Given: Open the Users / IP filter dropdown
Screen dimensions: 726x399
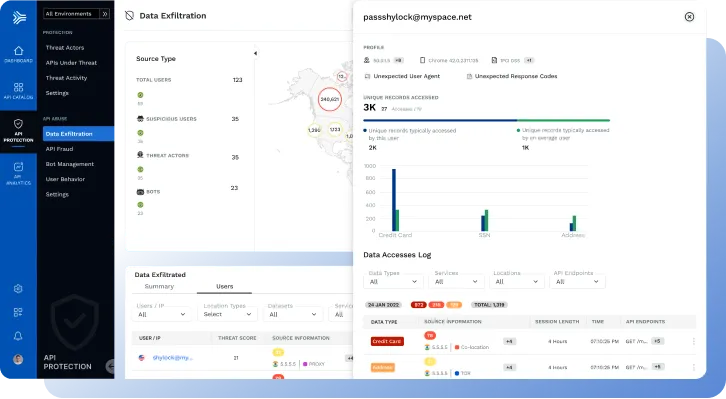Looking at the screenshot, I should pos(161,314).
